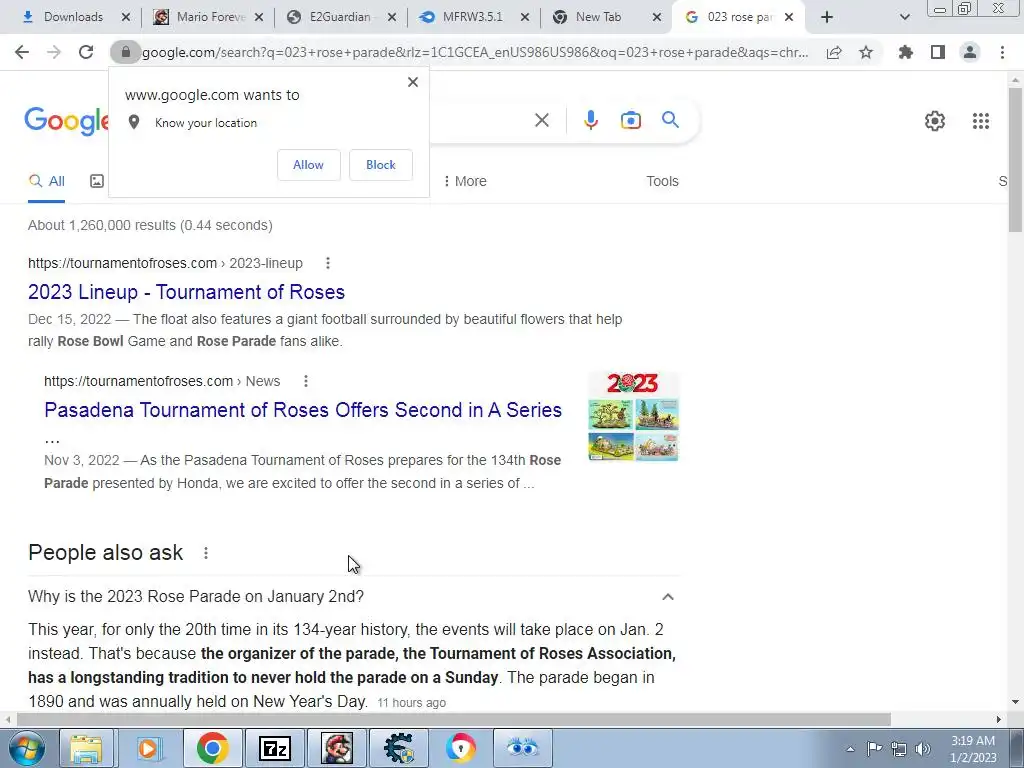This screenshot has height=768, width=1024.
Task: Open the volume speaker tray icon
Action: tap(922, 749)
